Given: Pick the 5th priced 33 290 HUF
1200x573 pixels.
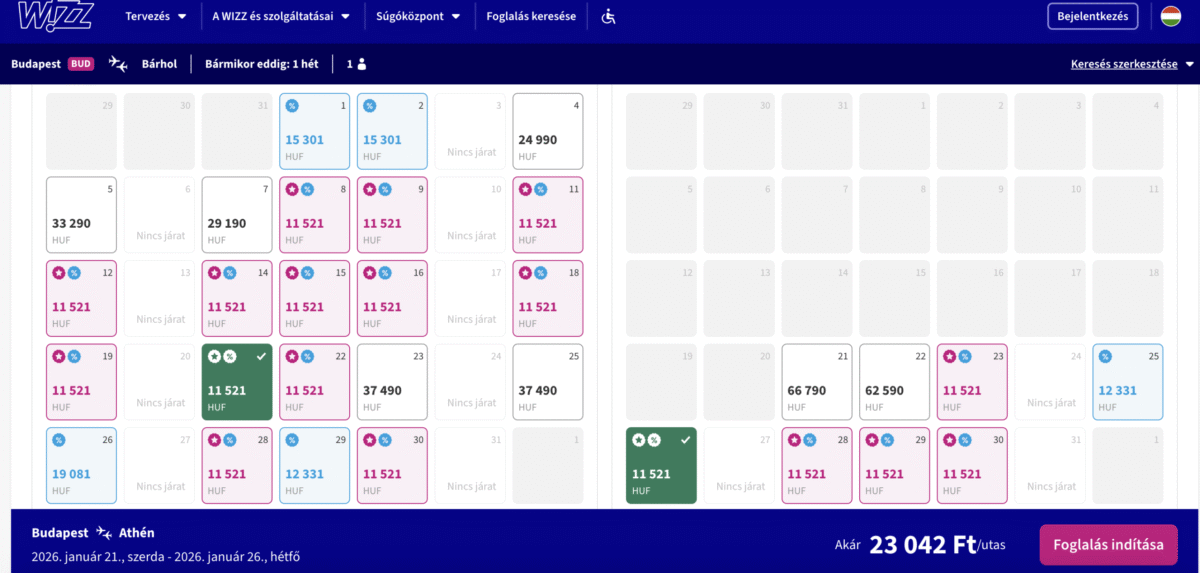Looking at the screenshot, I should pyautogui.click(x=81, y=215).
